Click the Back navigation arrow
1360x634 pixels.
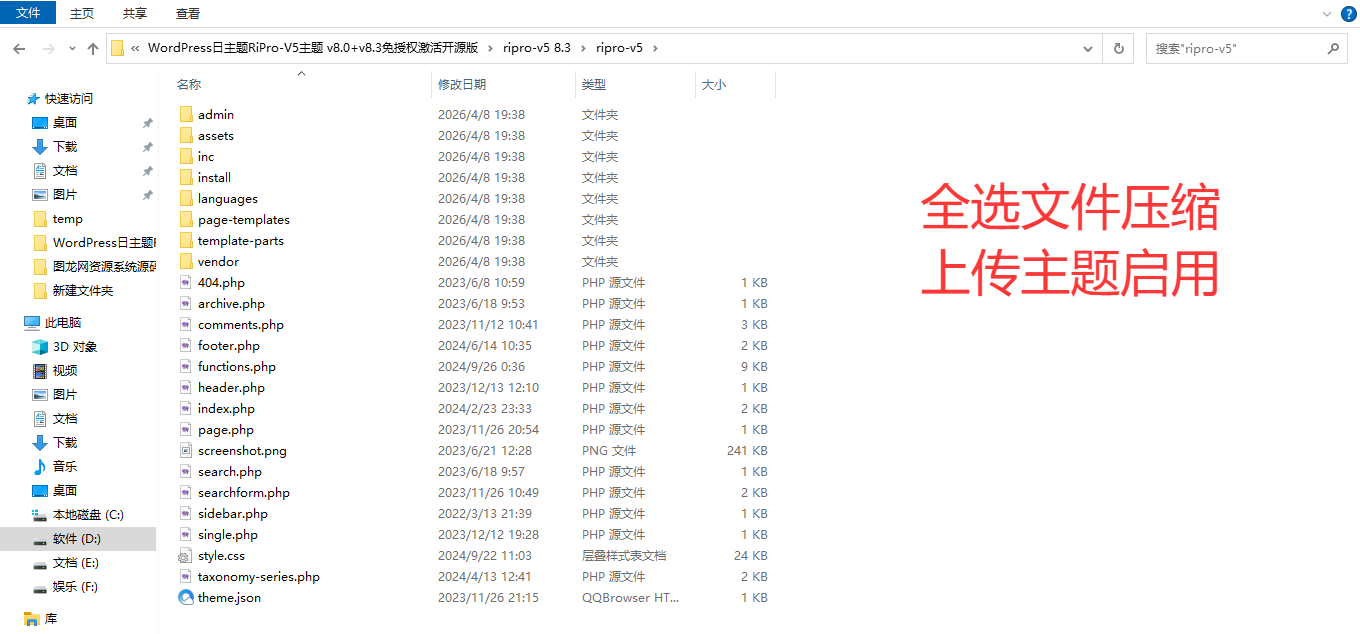point(19,48)
